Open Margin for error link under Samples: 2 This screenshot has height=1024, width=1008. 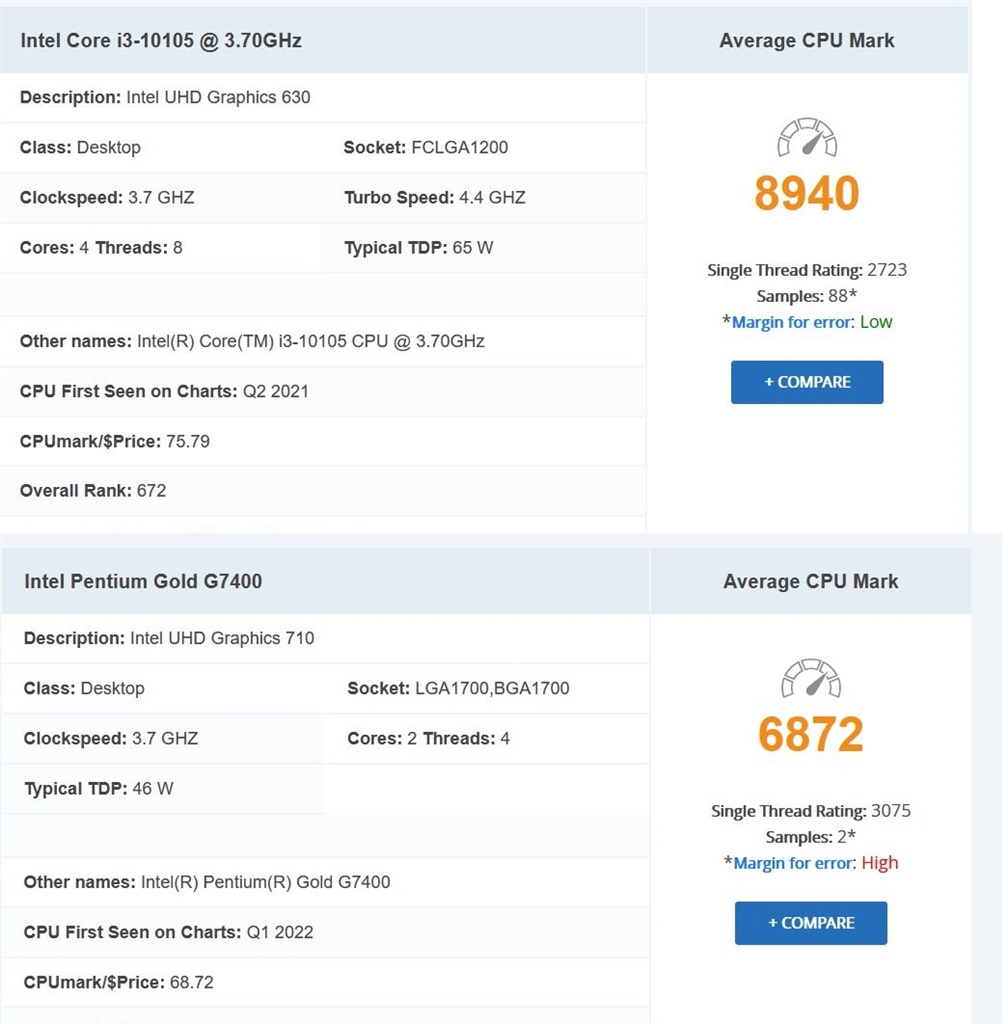(x=794, y=863)
